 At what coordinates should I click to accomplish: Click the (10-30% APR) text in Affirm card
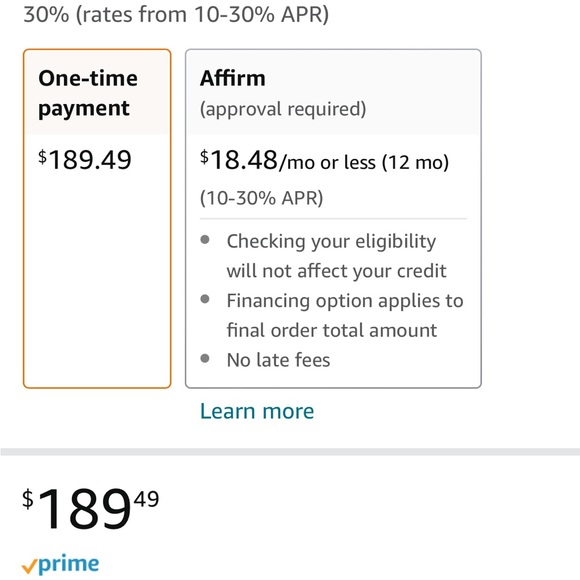(x=262, y=198)
